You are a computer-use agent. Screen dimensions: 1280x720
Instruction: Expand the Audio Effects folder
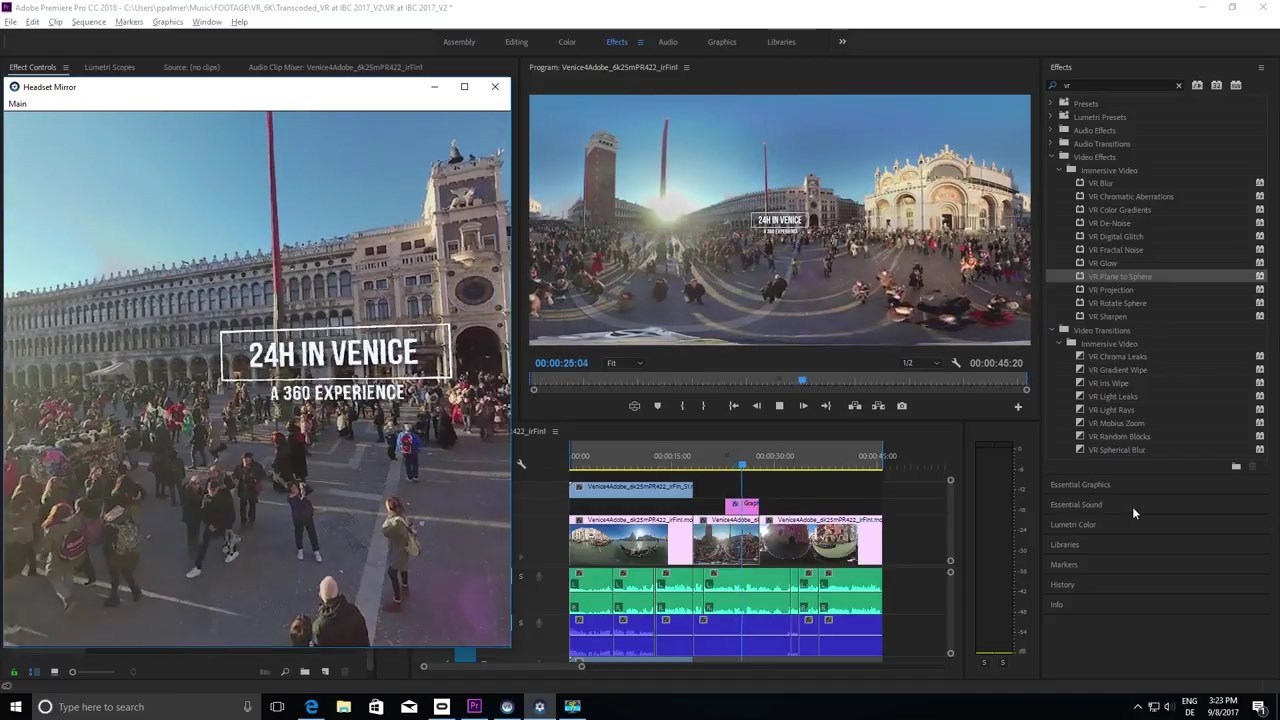[1051, 130]
